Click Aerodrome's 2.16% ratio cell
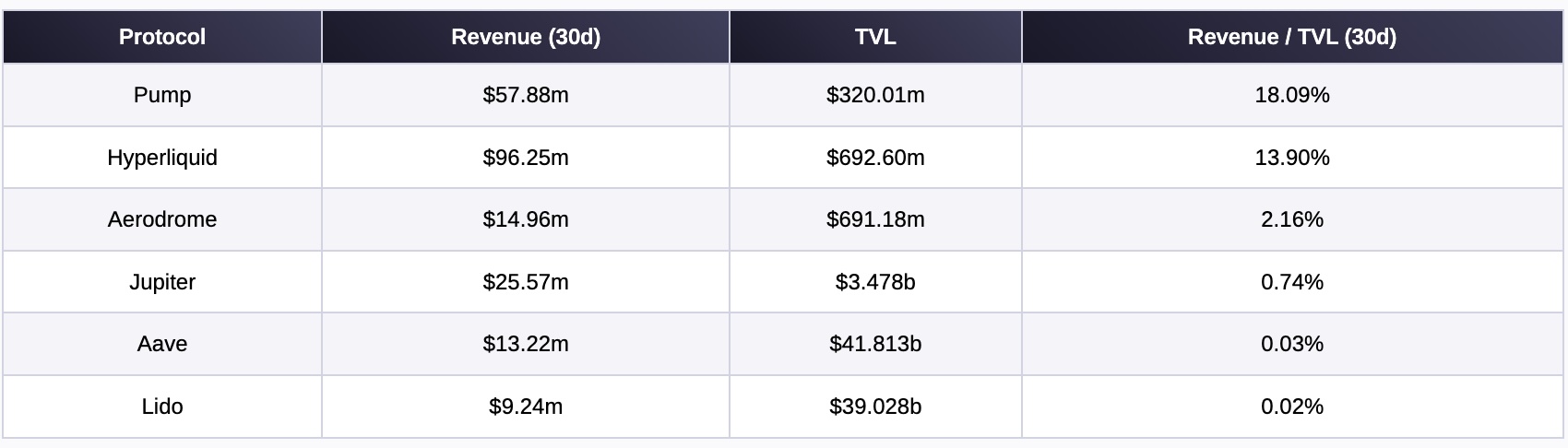This screenshot has height=448, width=1568. pos(1291,219)
